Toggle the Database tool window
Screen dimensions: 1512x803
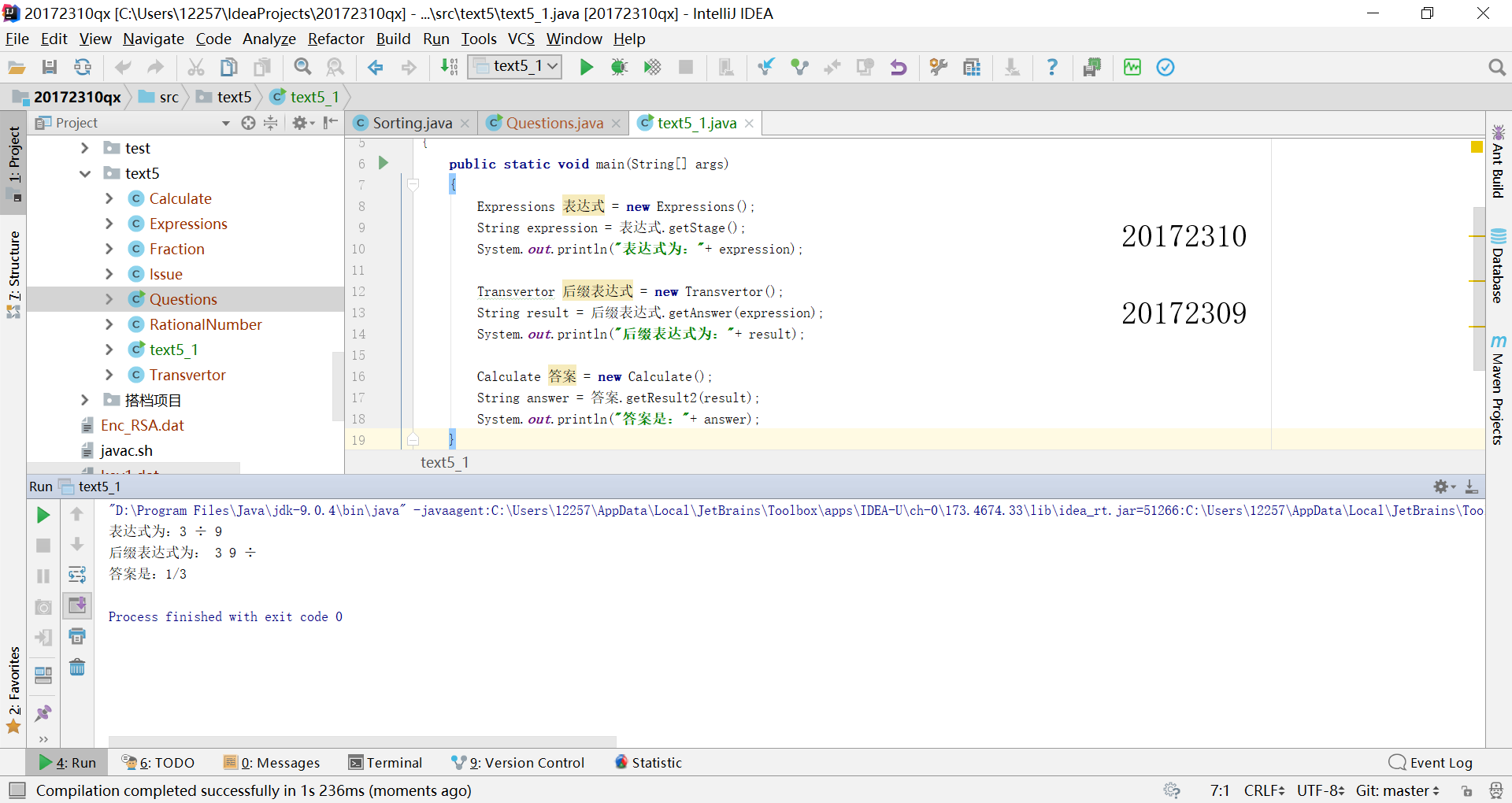click(x=1498, y=266)
